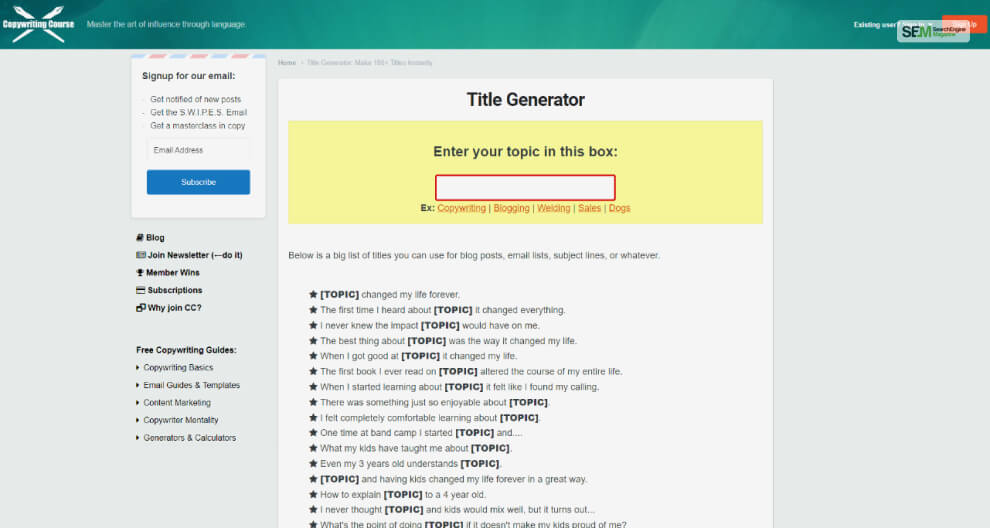Expand Email Guides & Templates section
990x528 pixels.
click(191, 385)
